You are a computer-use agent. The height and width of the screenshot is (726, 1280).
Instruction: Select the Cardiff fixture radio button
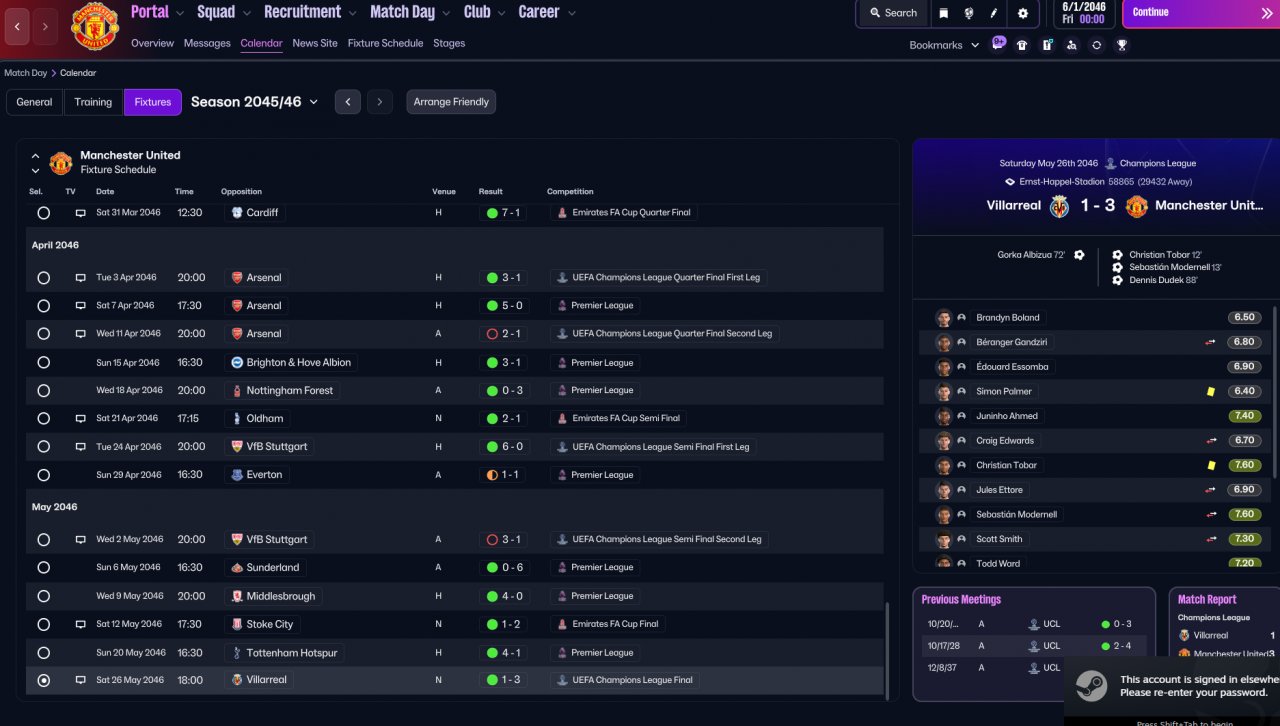pos(43,213)
